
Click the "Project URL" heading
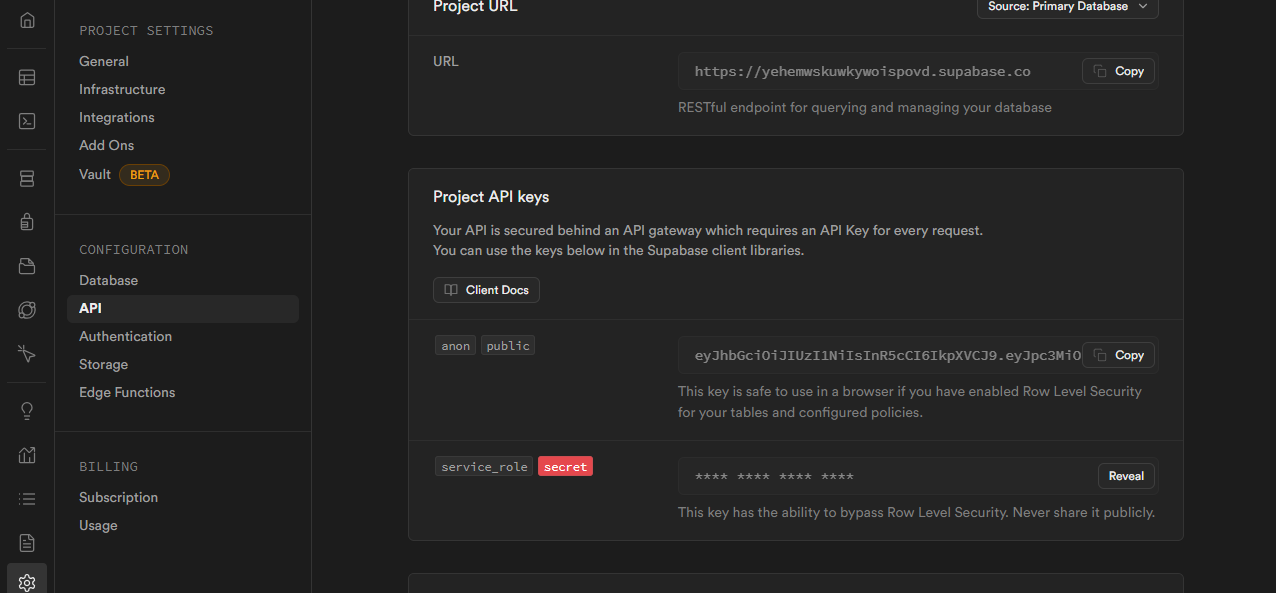[476, 7]
